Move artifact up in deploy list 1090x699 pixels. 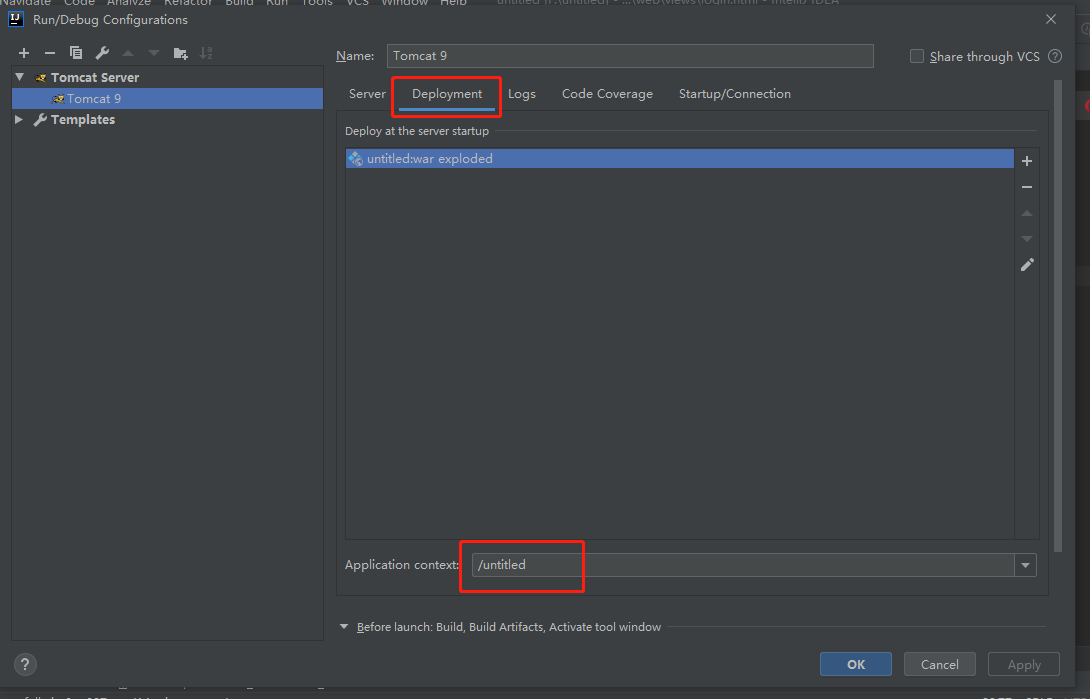pyautogui.click(x=1027, y=213)
